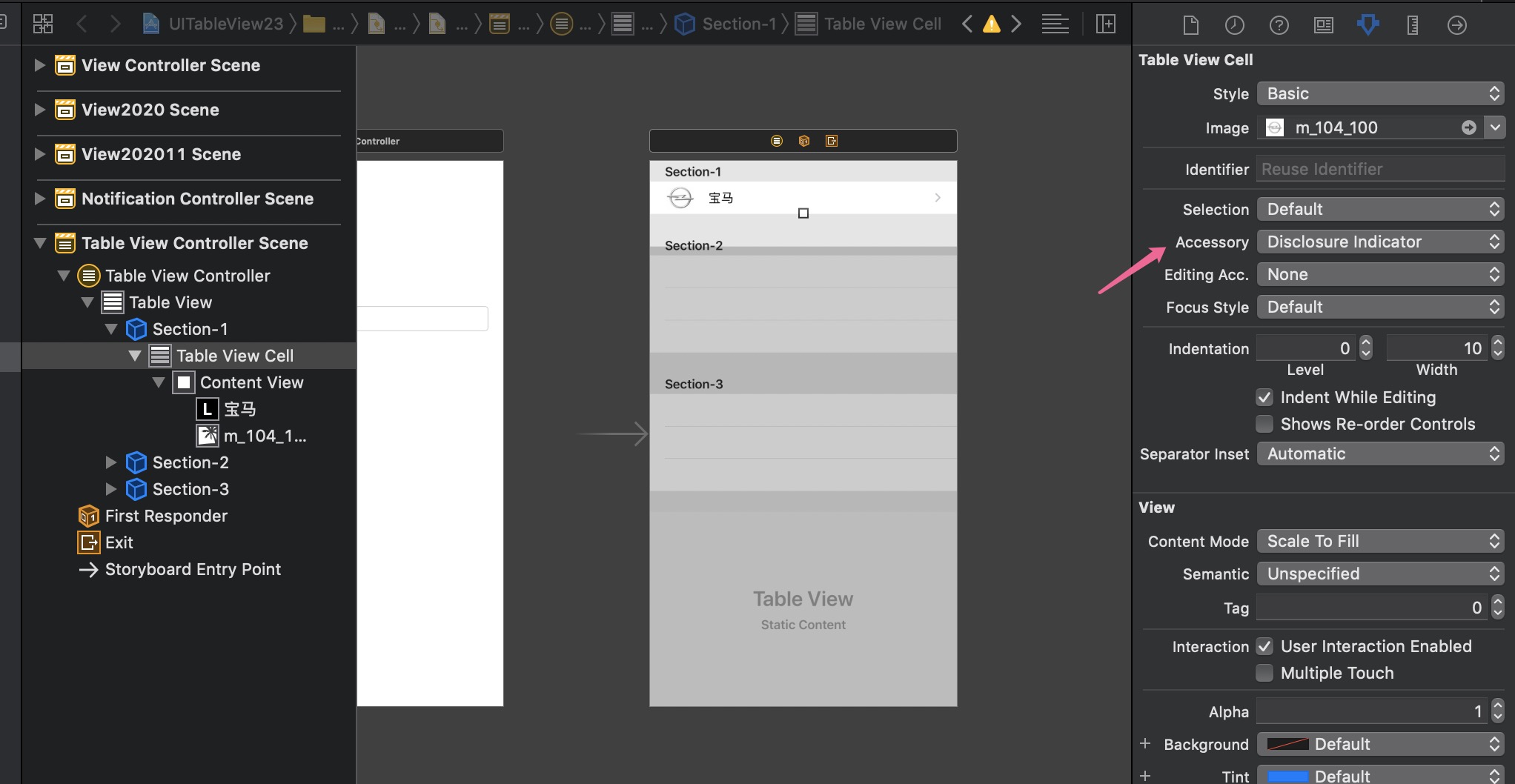This screenshot has height=784, width=1515.
Task: Click the blue Tint color swatch
Action: tap(1290, 776)
